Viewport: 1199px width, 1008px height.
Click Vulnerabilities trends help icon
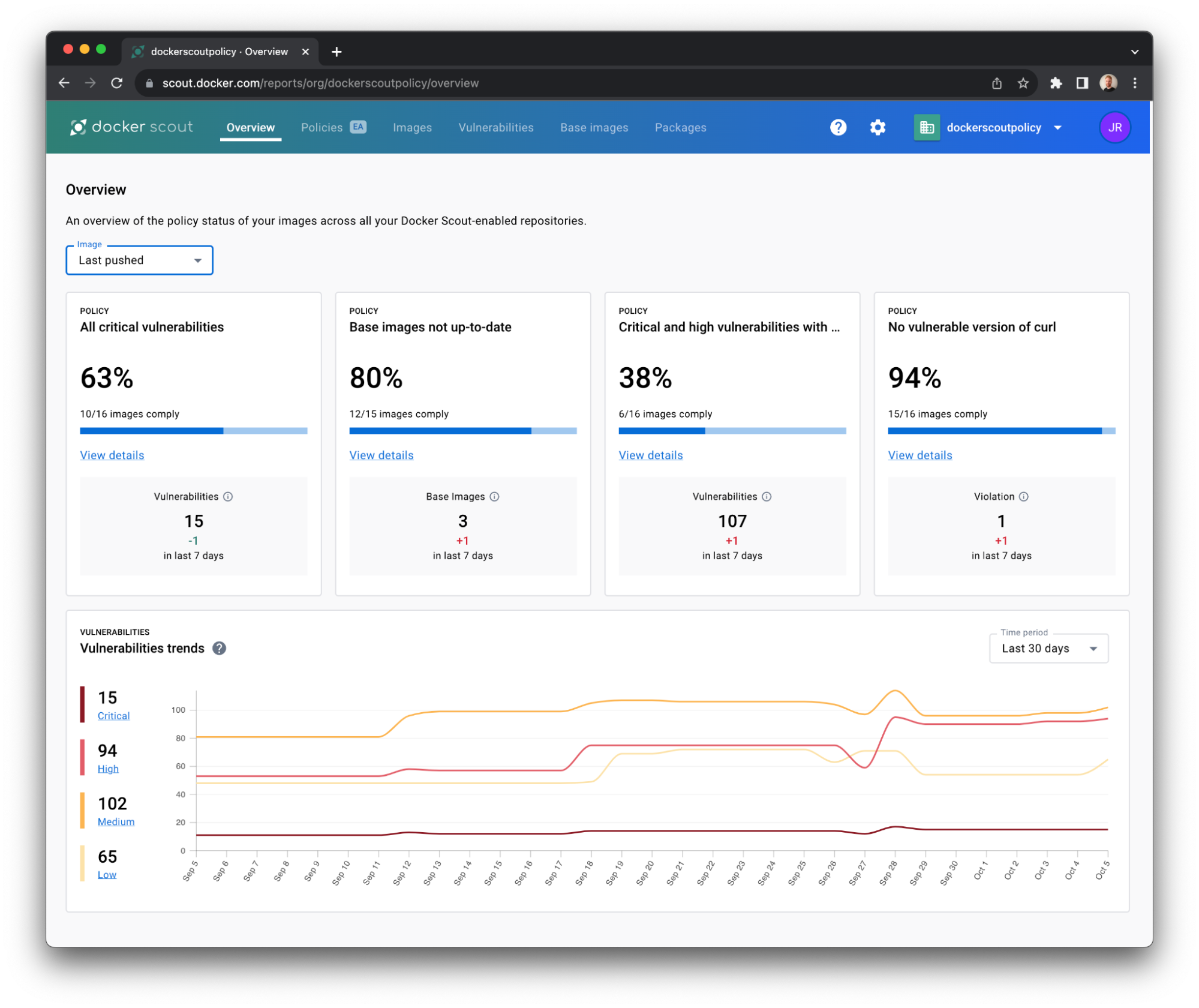[x=220, y=649]
